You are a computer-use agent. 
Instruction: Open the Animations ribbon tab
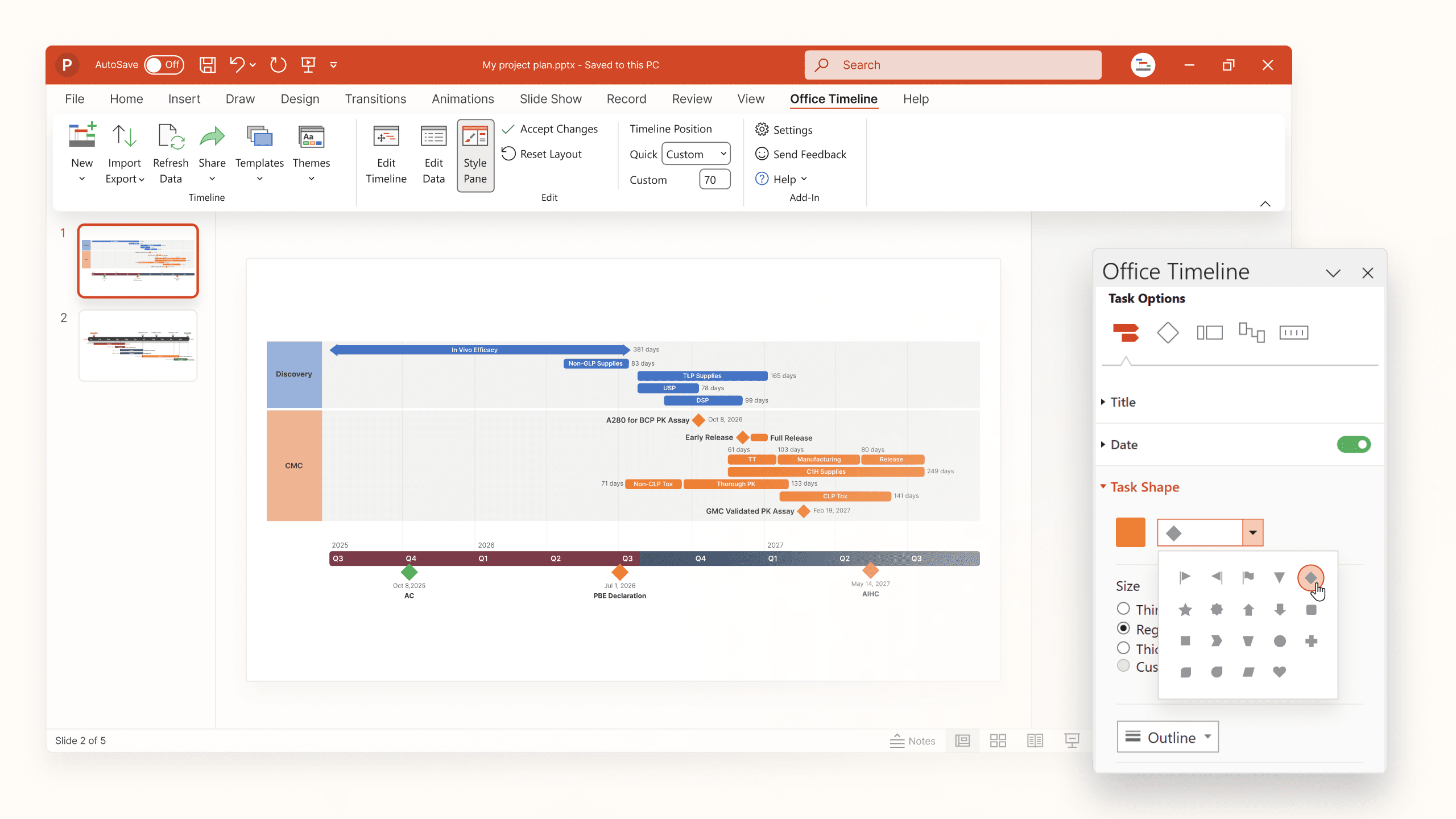[462, 98]
